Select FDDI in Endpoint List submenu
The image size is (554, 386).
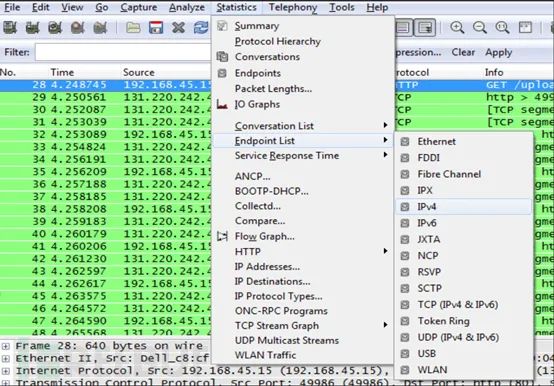429,158
